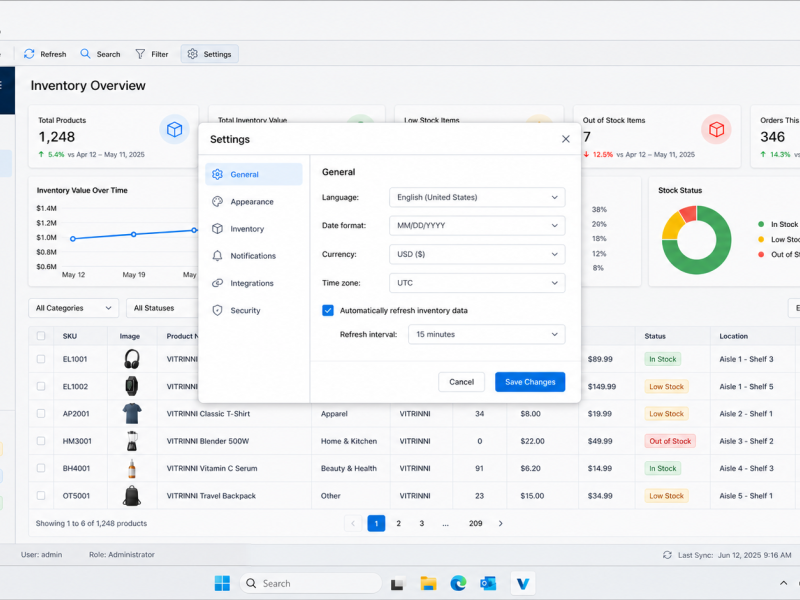
Task: Check the row checkbox for EL1001
Action: point(41,359)
